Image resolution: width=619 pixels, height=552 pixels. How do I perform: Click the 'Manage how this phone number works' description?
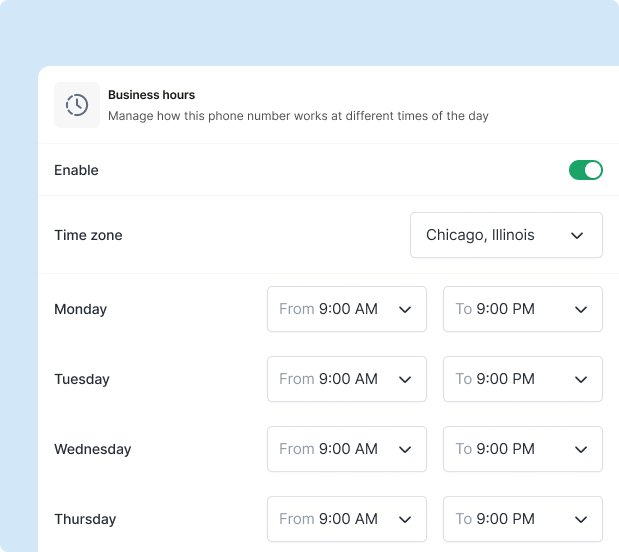click(298, 116)
